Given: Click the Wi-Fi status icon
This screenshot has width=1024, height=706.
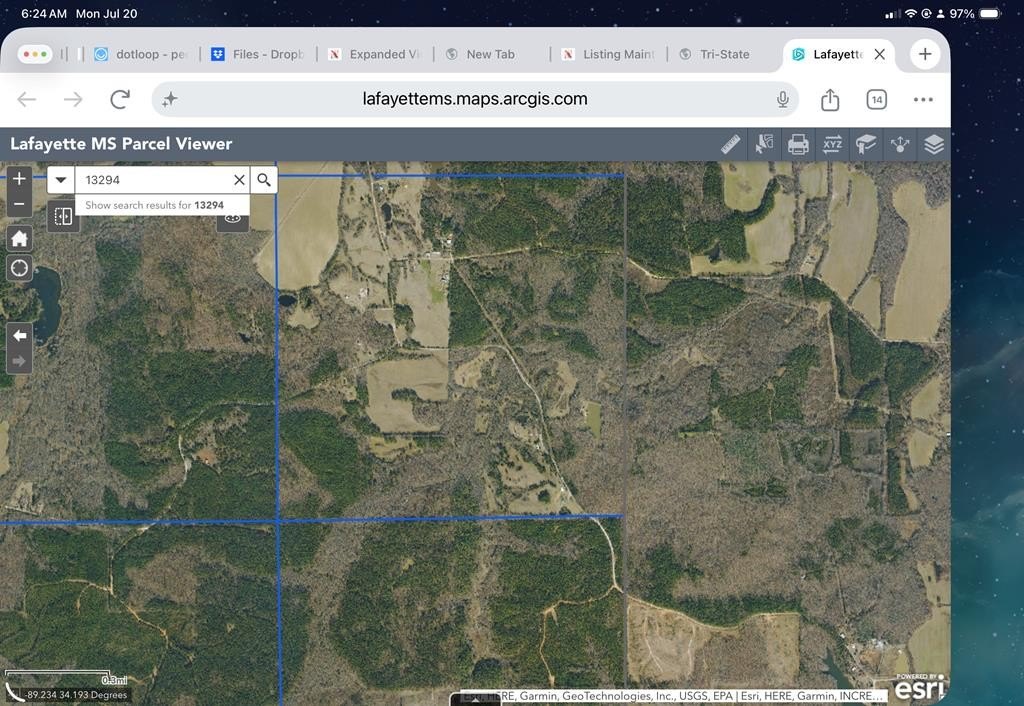Looking at the screenshot, I should coord(910,14).
